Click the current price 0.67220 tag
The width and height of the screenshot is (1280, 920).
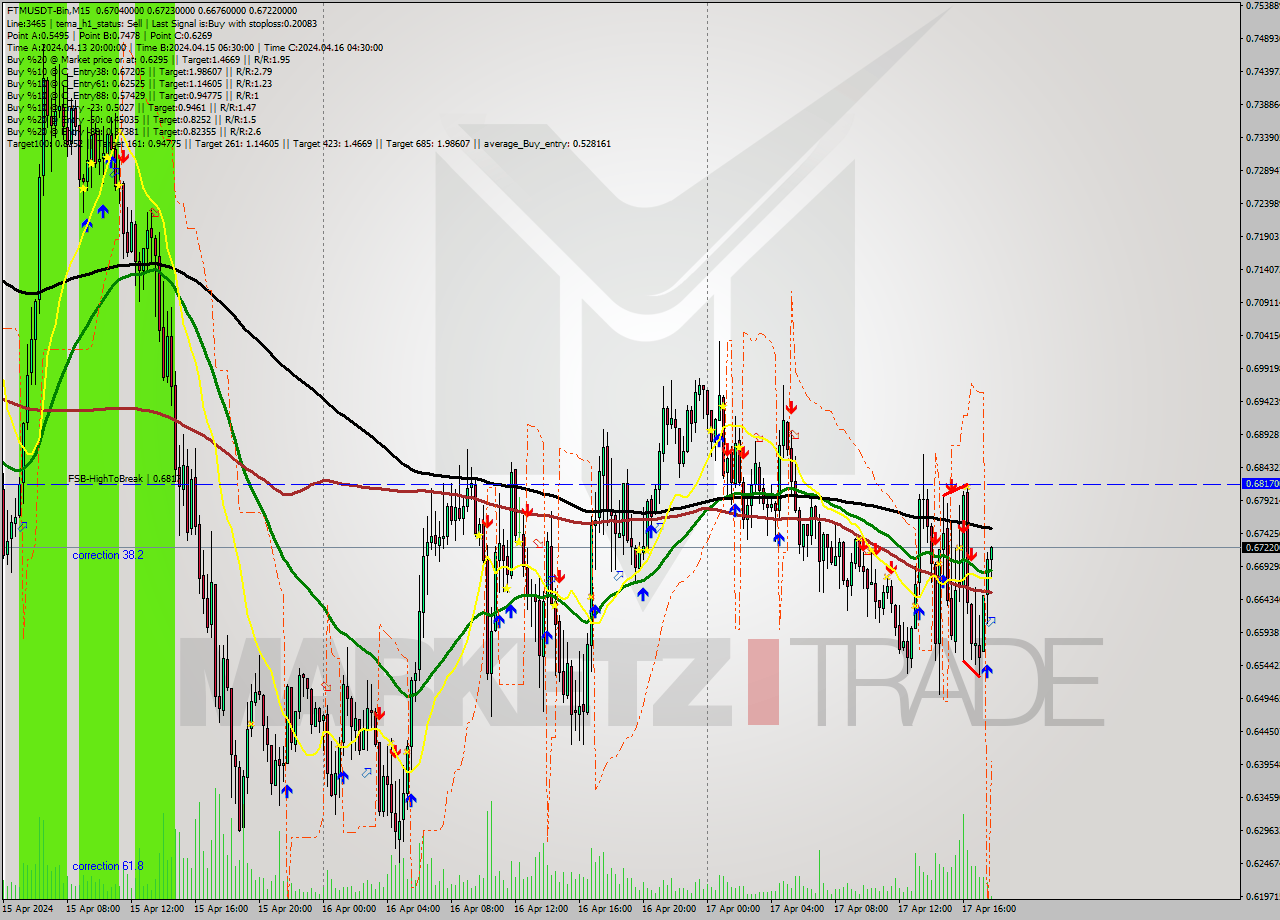[1260, 548]
